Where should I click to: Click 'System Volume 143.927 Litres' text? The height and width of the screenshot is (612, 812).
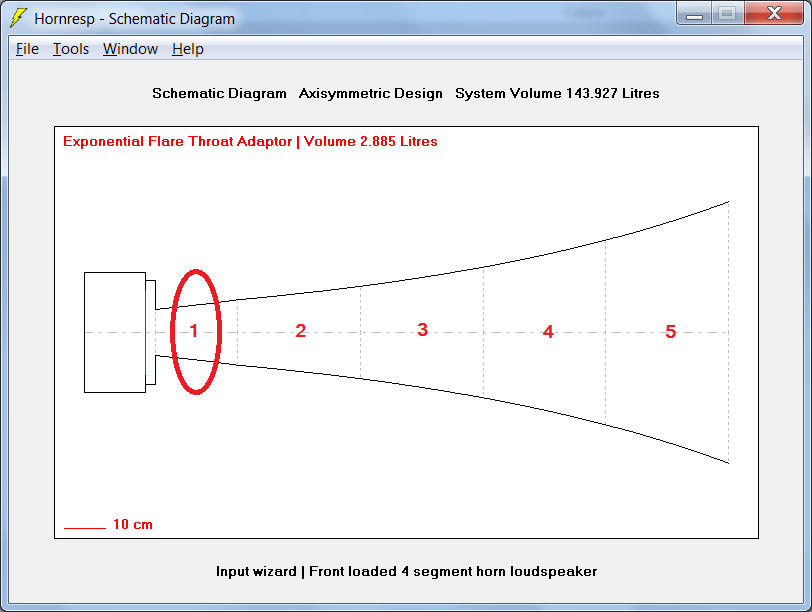[557, 93]
